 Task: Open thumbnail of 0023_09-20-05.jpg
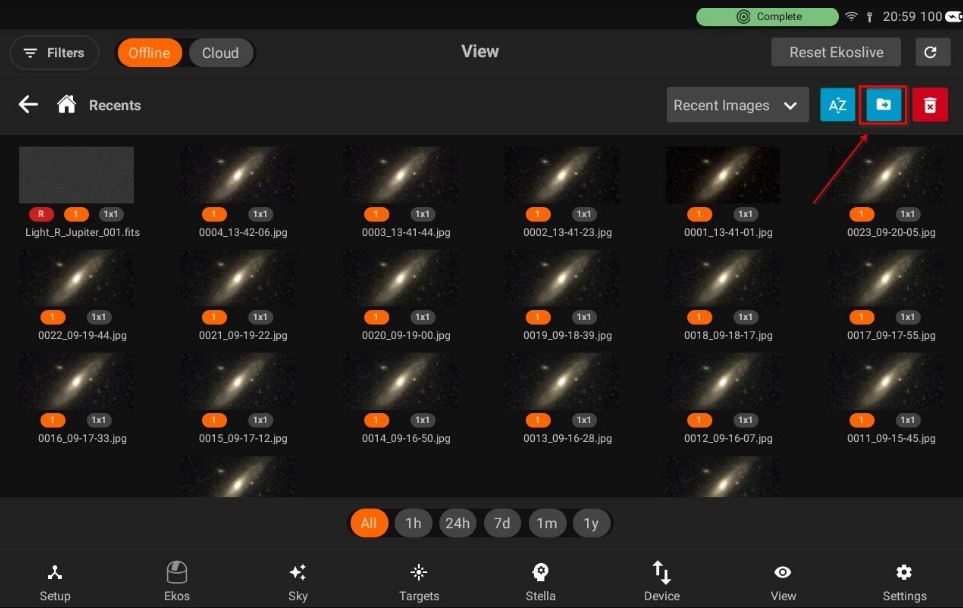tap(885, 174)
